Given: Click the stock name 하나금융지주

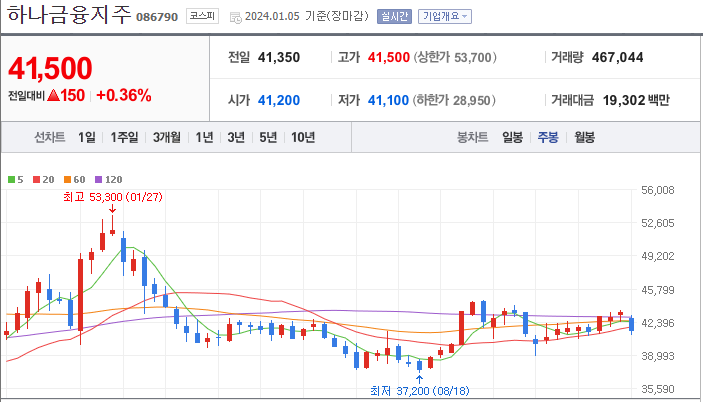Looking at the screenshot, I should click(x=69, y=14).
